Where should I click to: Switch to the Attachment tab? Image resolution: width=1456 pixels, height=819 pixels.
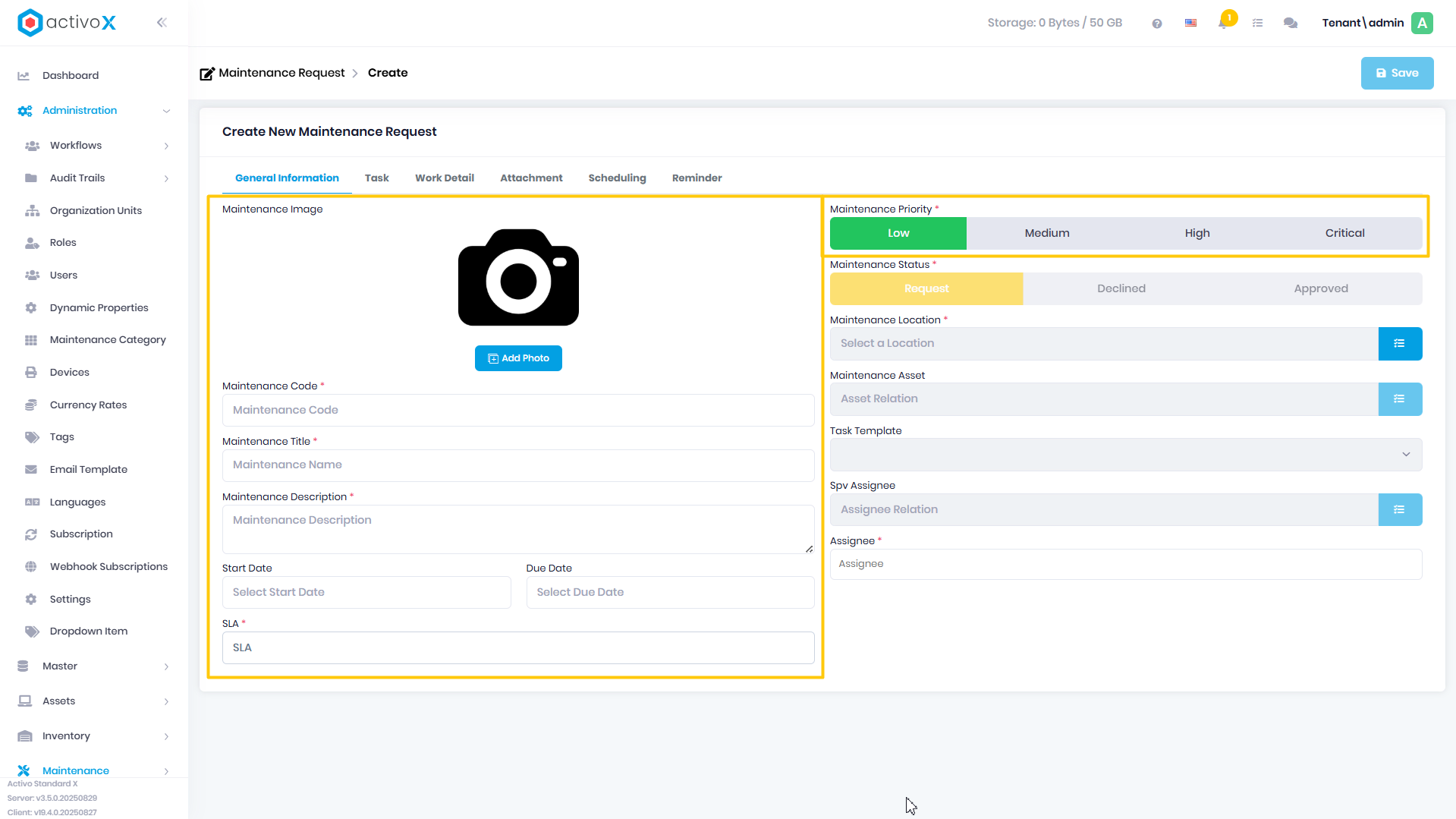[531, 178]
